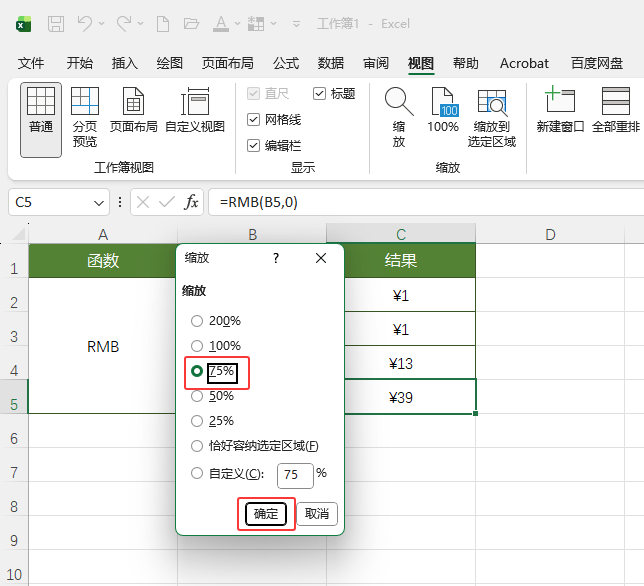This screenshot has width=644, height=586.
Task: Click the custom zoom percent field
Action: coord(295,476)
